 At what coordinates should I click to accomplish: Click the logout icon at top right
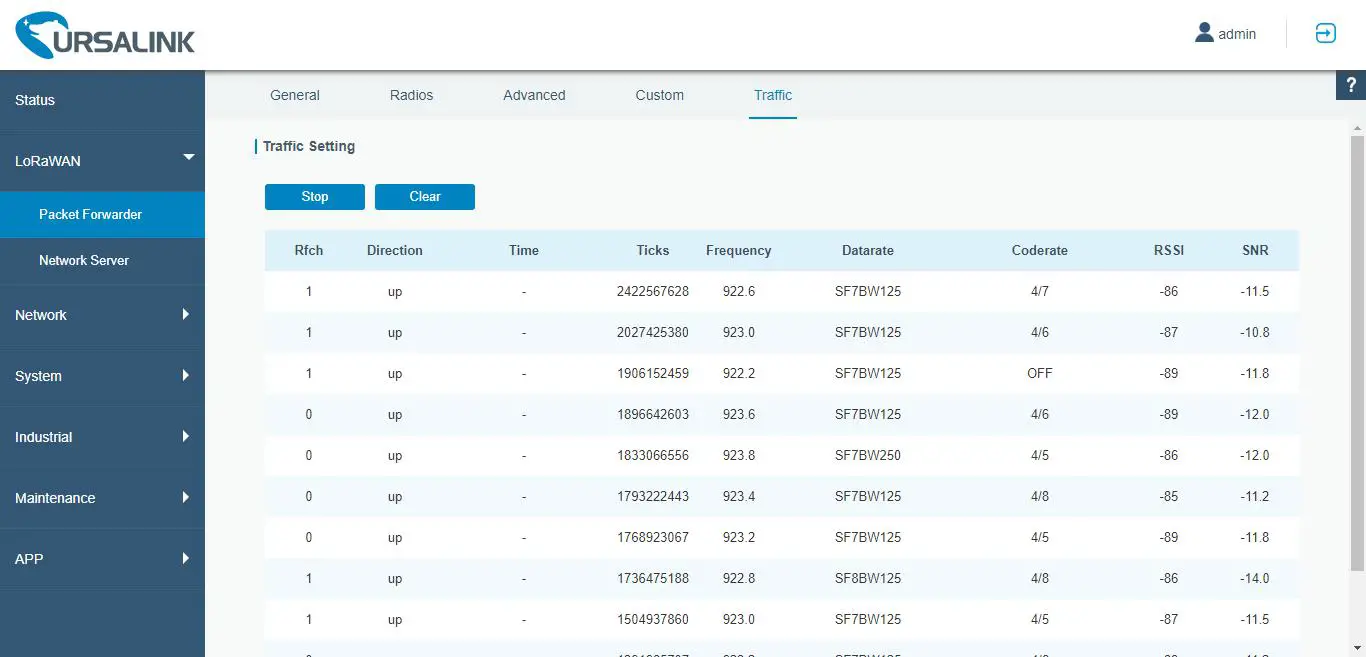click(x=1325, y=33)
